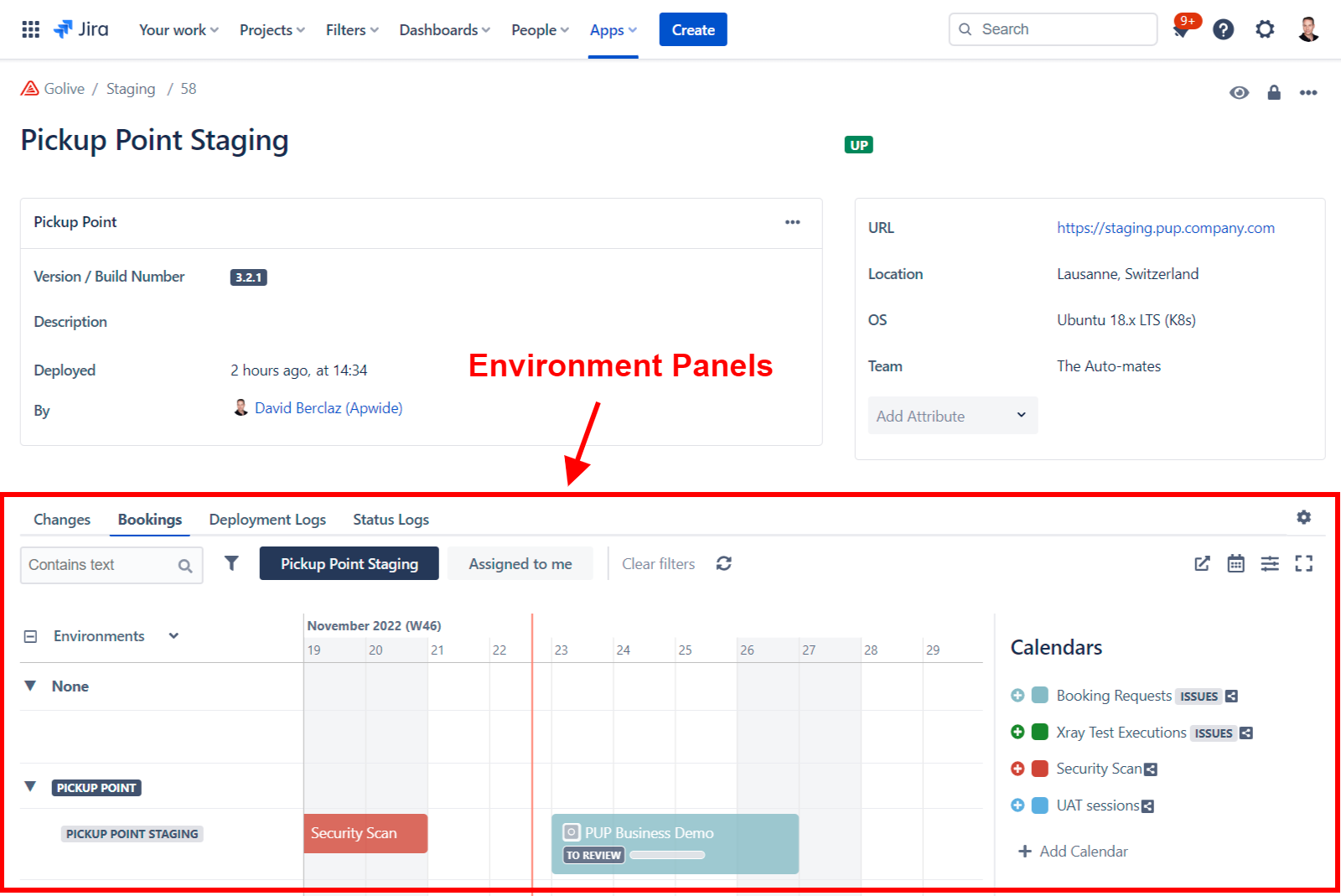Toggle the watch eye icon for this environment
The height and width of the screenshot is (896, 1341).
[1239, 92]
